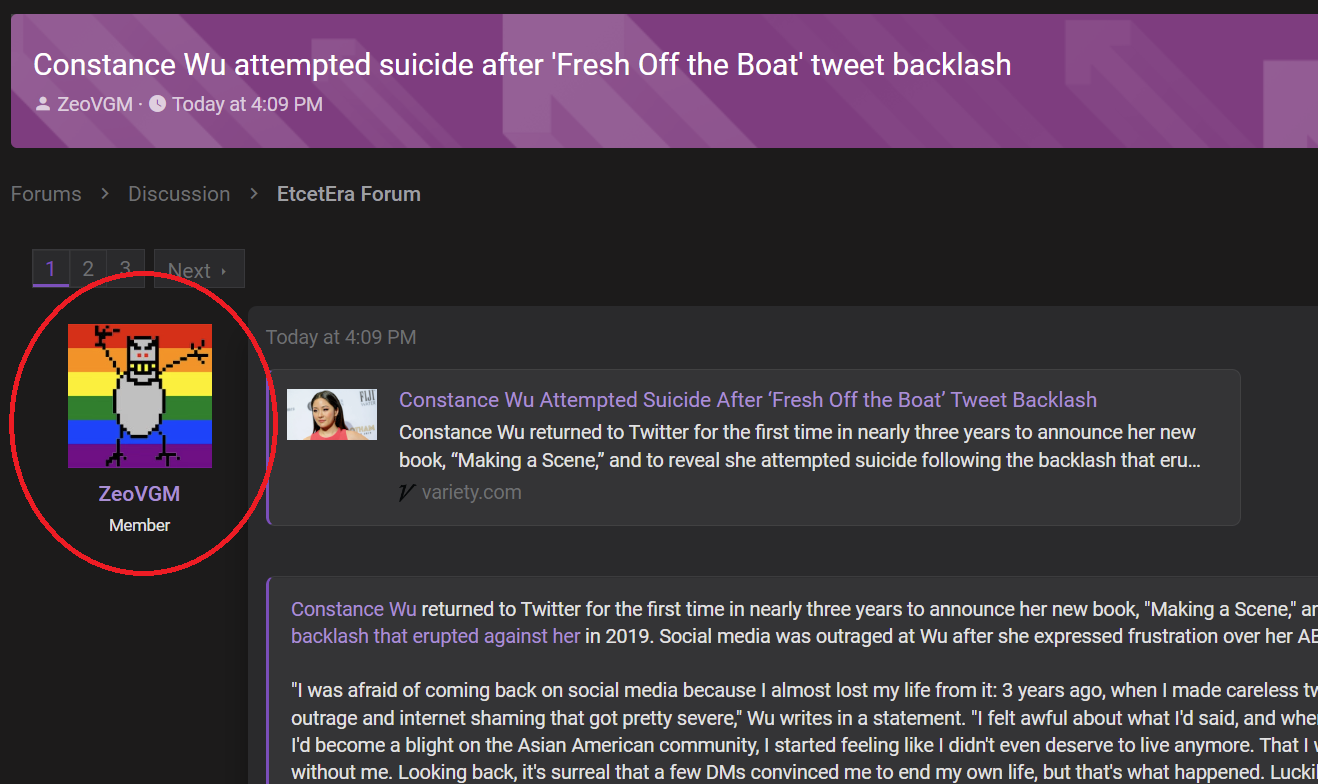Open the EtcetEra Forum breadcrumb

click(x=349, y=194)
